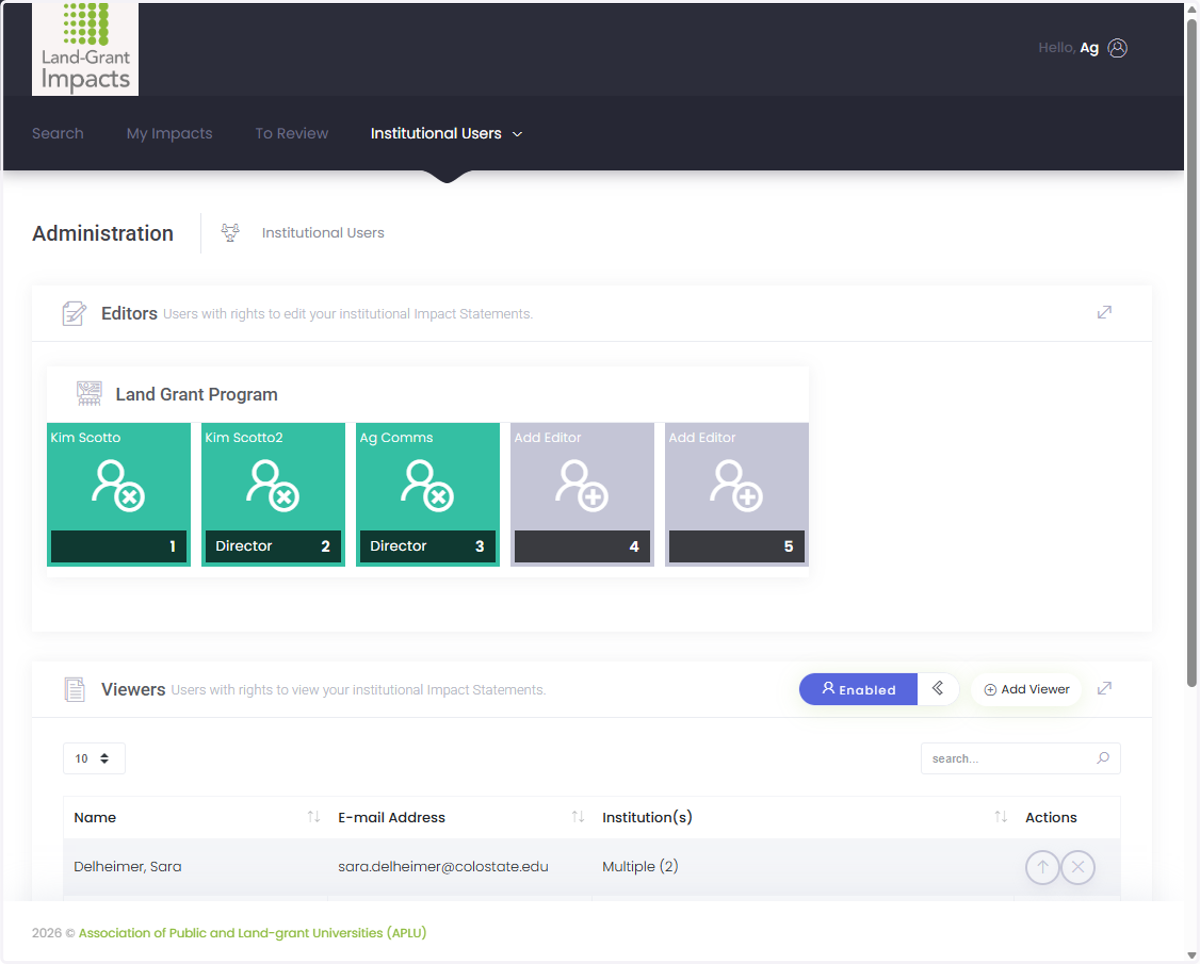Viewport: 1200px width, 964px height.
Task: Click the Editors panel heading
Action: pyautogui.click(x=129, y=313)
